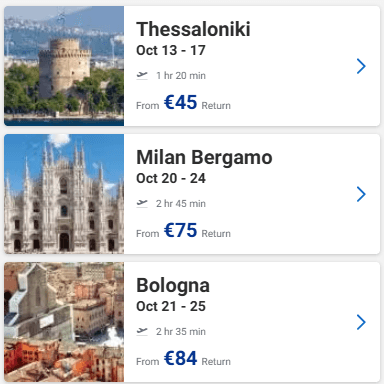Click the Oct 21 - 25 dates

(x=171, y=306)
